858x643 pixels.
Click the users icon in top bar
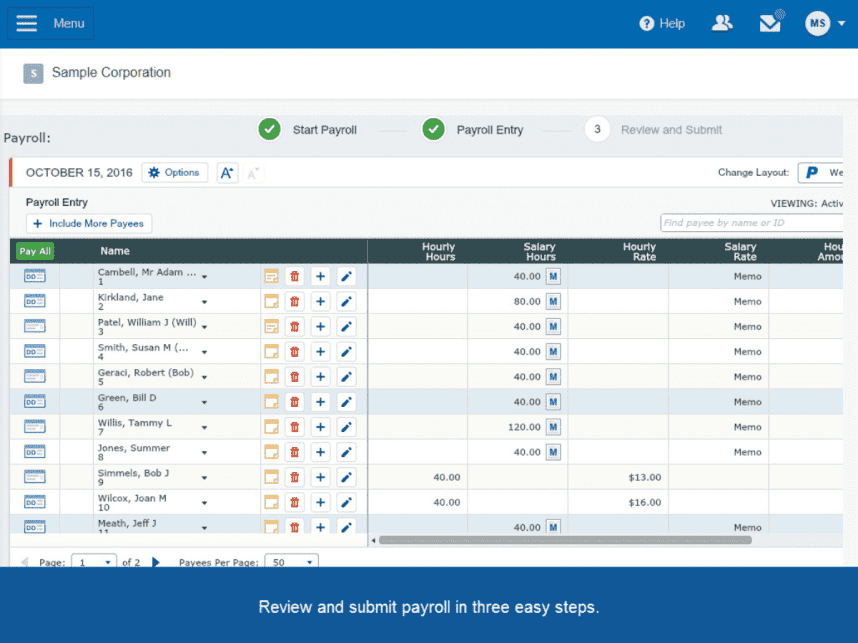pos(722,23)
